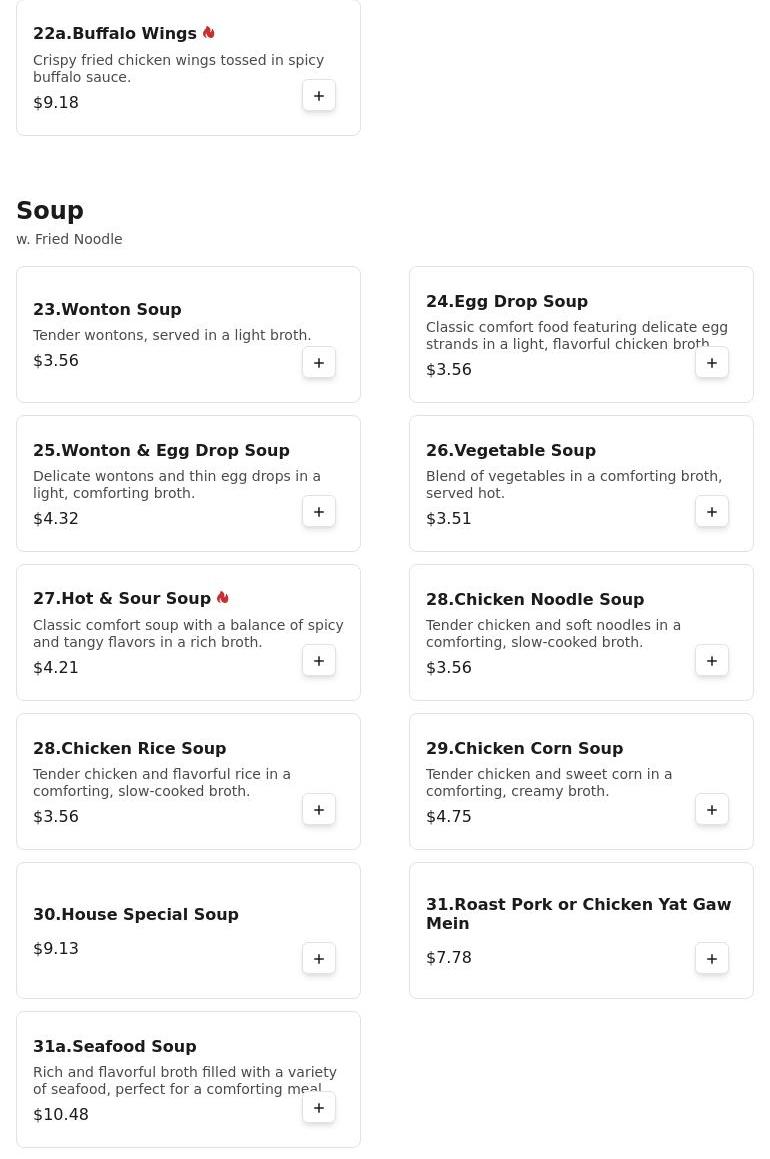Select the Soup section heading
Screen dimensions: 770x1159
click(x=50, y=211)
